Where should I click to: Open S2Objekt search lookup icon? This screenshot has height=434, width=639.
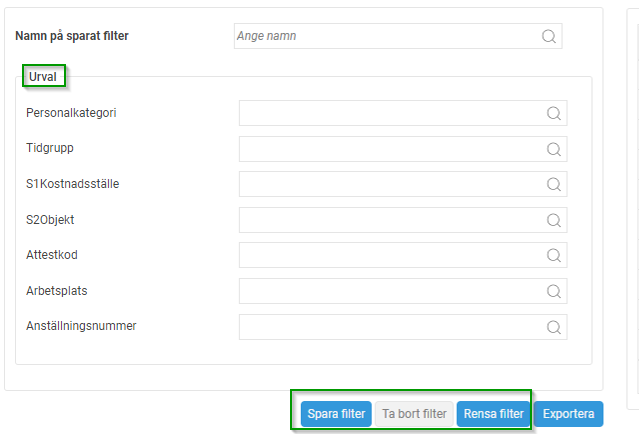pyautogui.click(x=554, y=220)
